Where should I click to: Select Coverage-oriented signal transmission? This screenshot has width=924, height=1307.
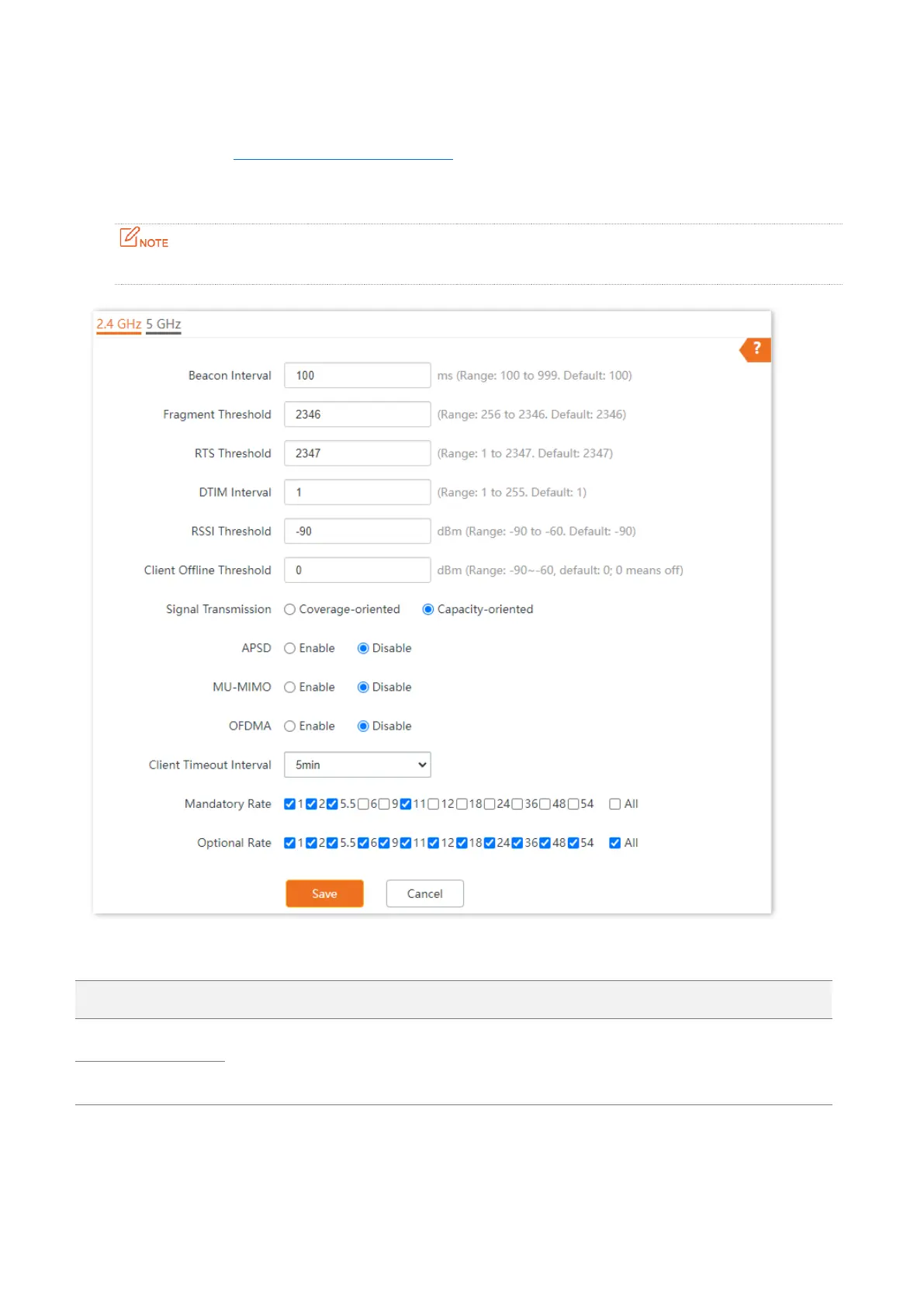click(290, 610)
